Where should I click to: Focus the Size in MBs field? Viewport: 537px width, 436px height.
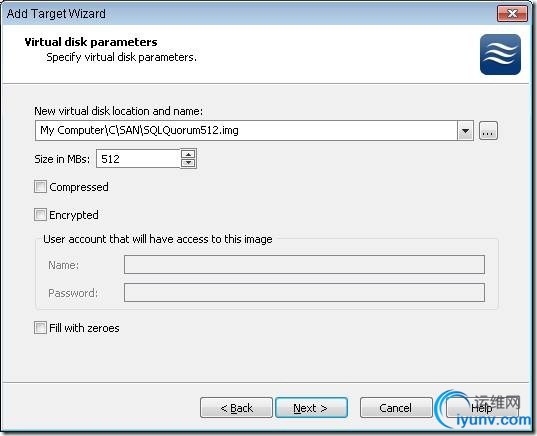[138, 159]
